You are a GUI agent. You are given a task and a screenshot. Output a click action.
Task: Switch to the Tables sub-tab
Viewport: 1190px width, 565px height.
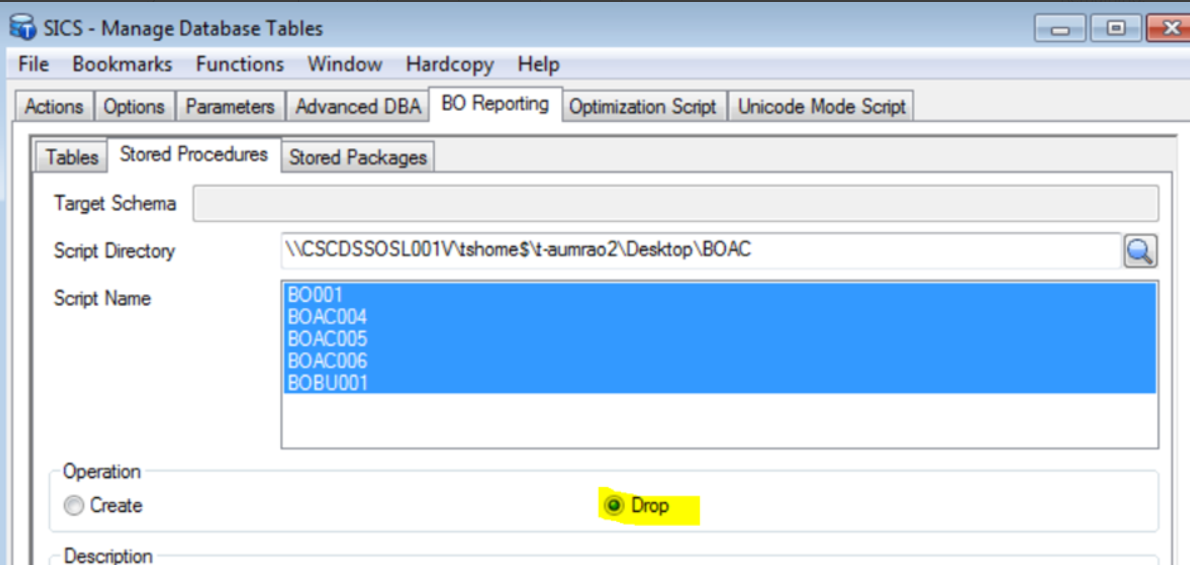click(x=72, y=157)
